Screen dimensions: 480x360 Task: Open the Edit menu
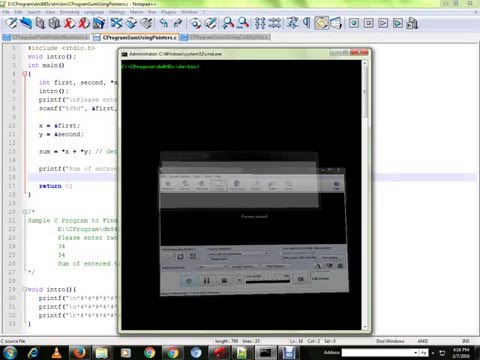pos(18,12)
